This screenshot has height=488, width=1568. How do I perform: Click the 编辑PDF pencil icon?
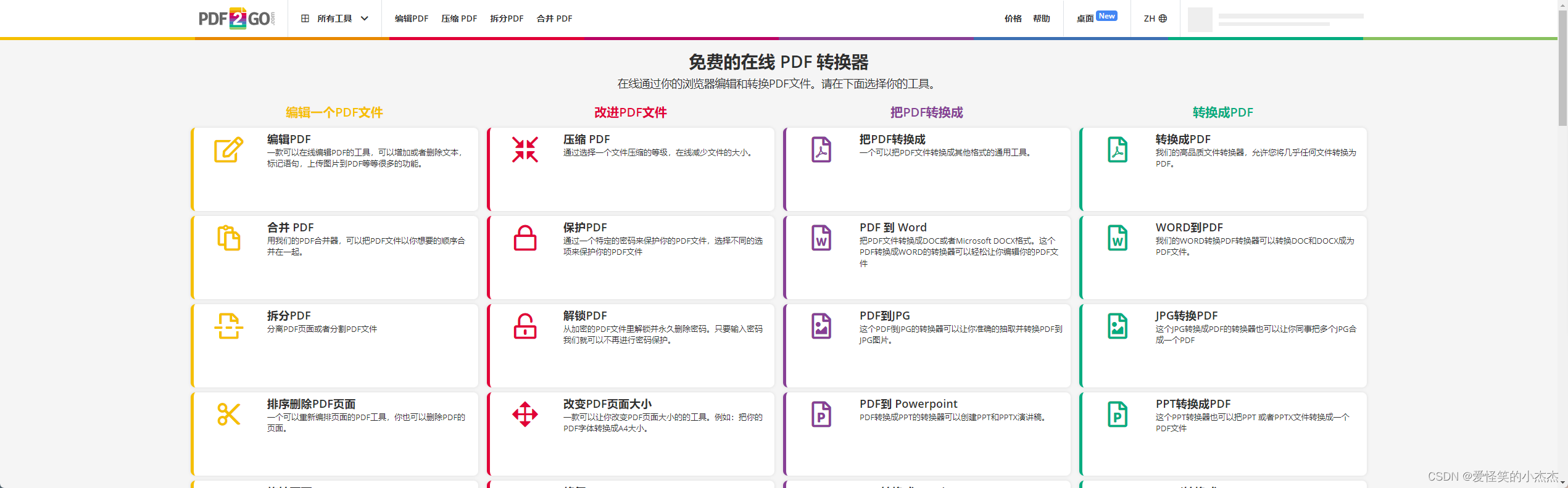coord(229,150)
